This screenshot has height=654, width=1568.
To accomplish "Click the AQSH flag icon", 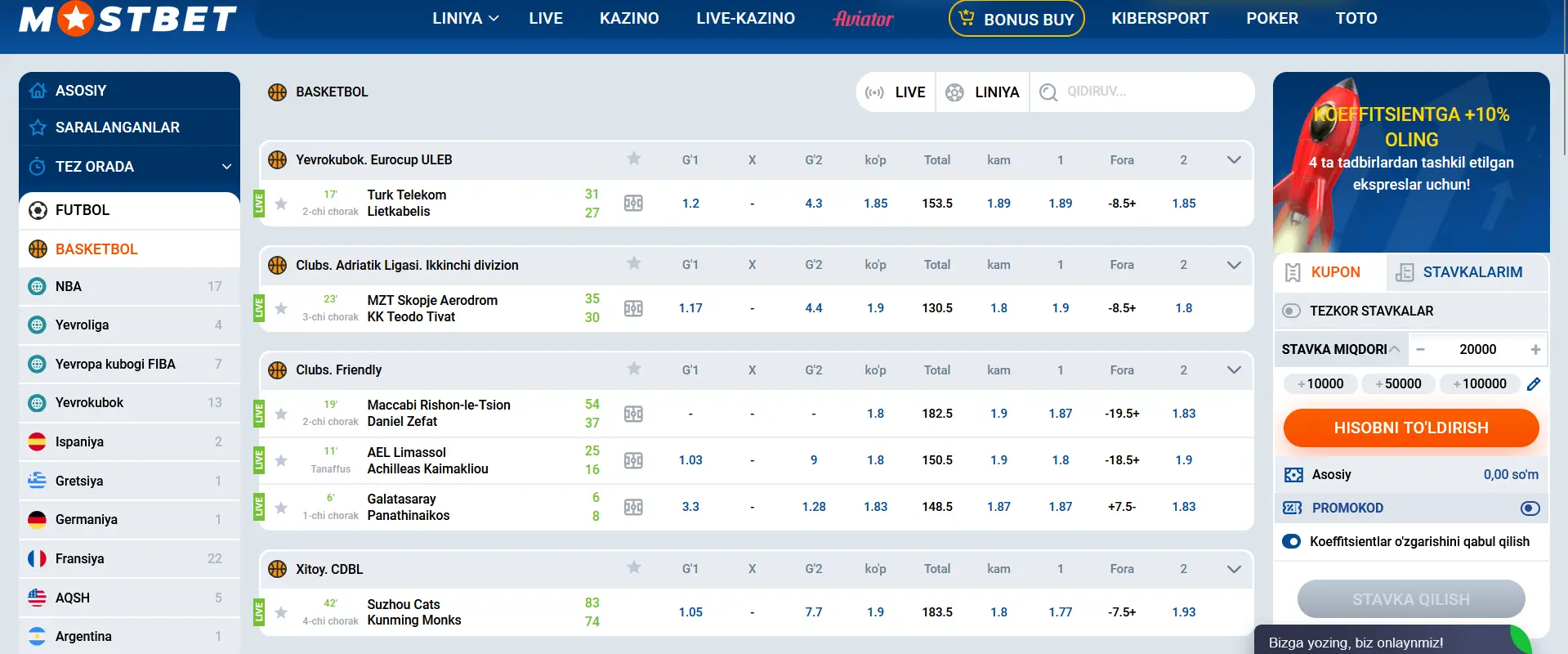I will [37, 598].
